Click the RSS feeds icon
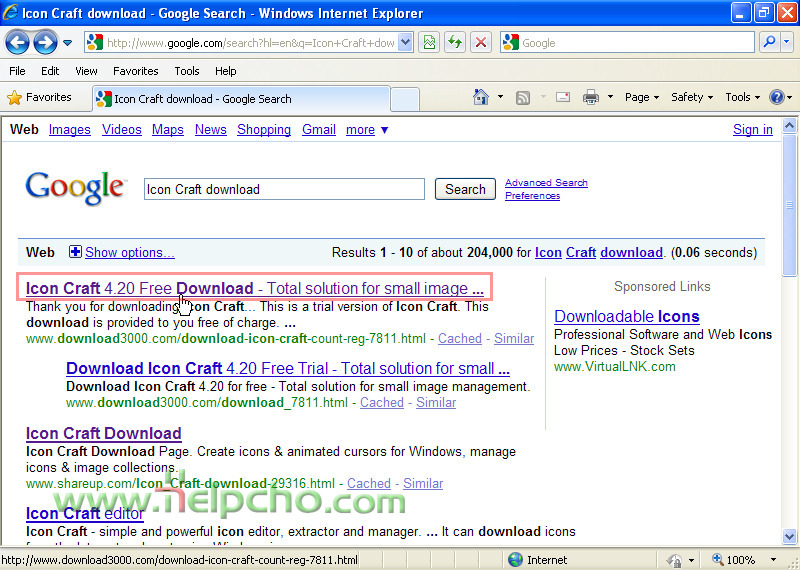The image size is (800, 570). (x=523, y=97)
